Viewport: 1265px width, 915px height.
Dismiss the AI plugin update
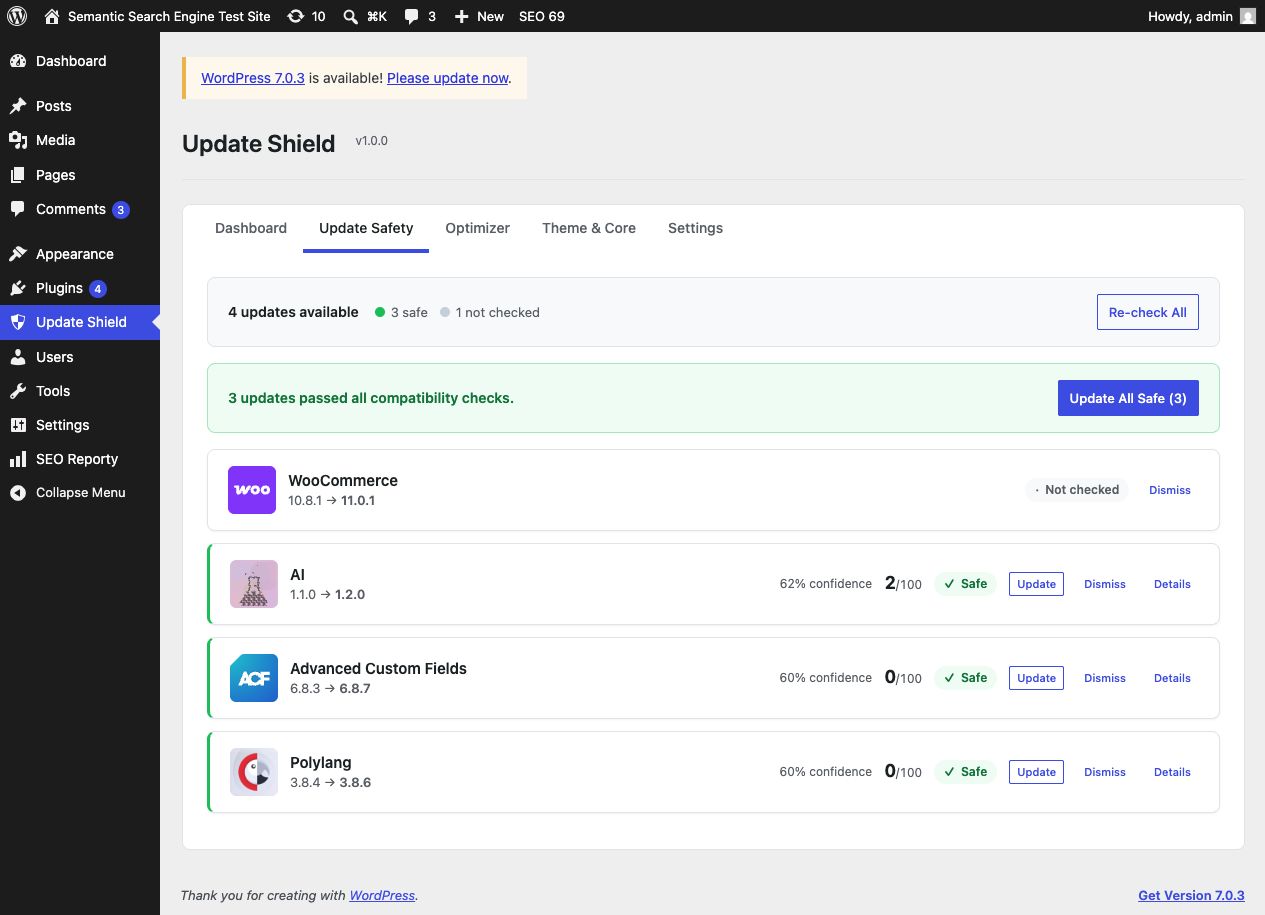point(1105,584)
